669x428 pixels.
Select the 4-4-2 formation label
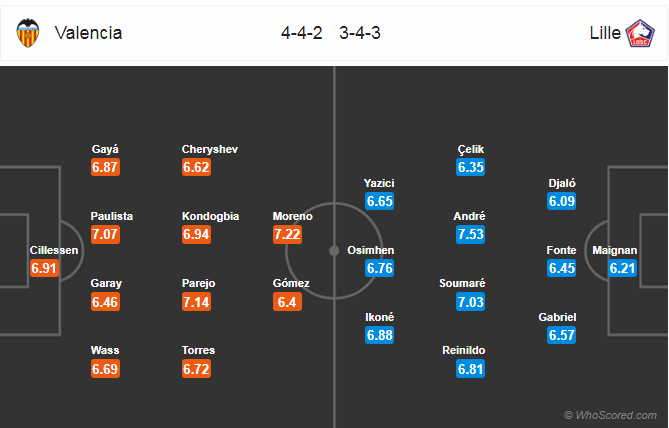click(302, 33)
